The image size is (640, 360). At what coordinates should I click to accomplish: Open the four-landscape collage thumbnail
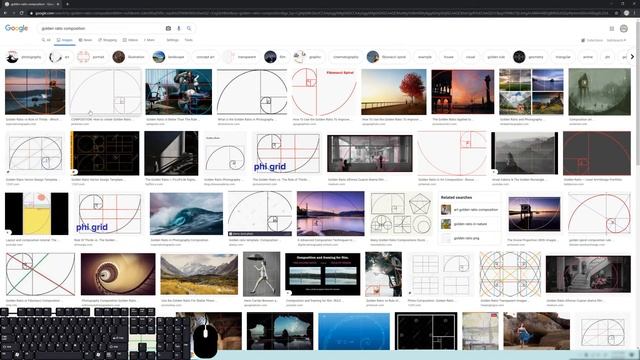531,92
